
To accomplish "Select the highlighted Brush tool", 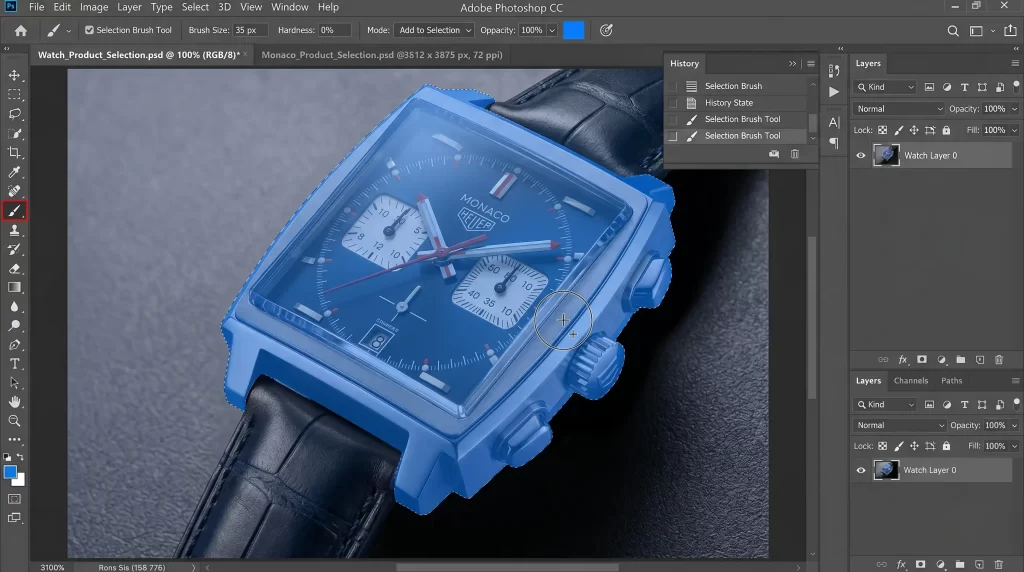I will (14, 211).
